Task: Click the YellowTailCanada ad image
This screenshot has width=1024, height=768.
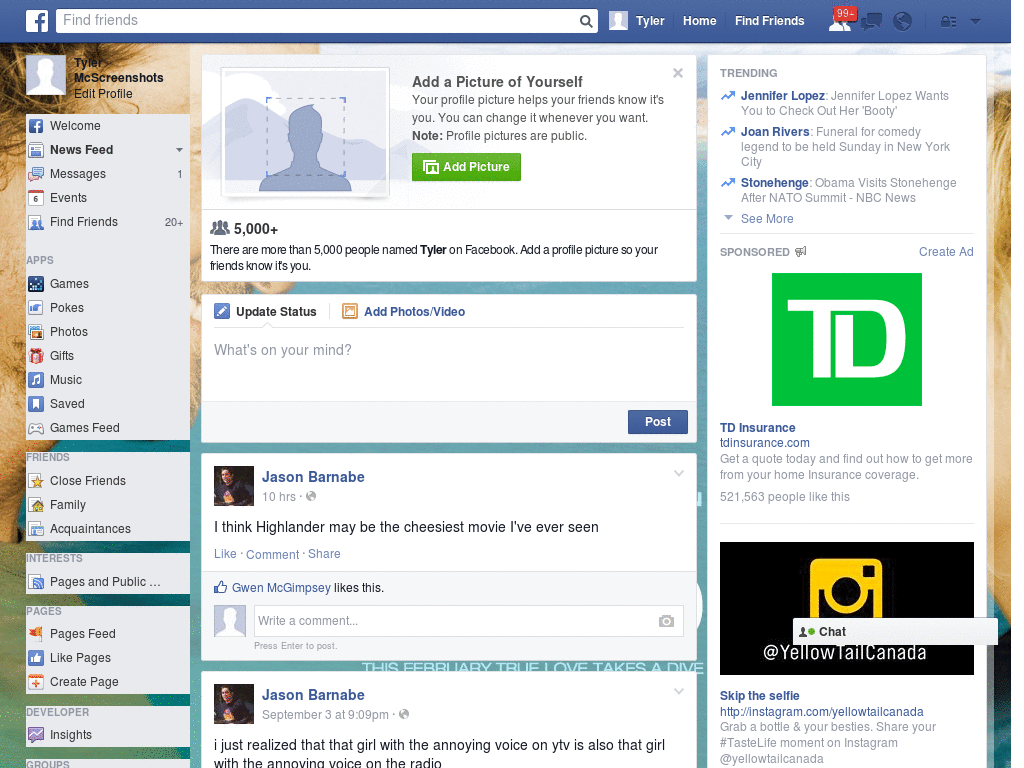Action: 846,609
